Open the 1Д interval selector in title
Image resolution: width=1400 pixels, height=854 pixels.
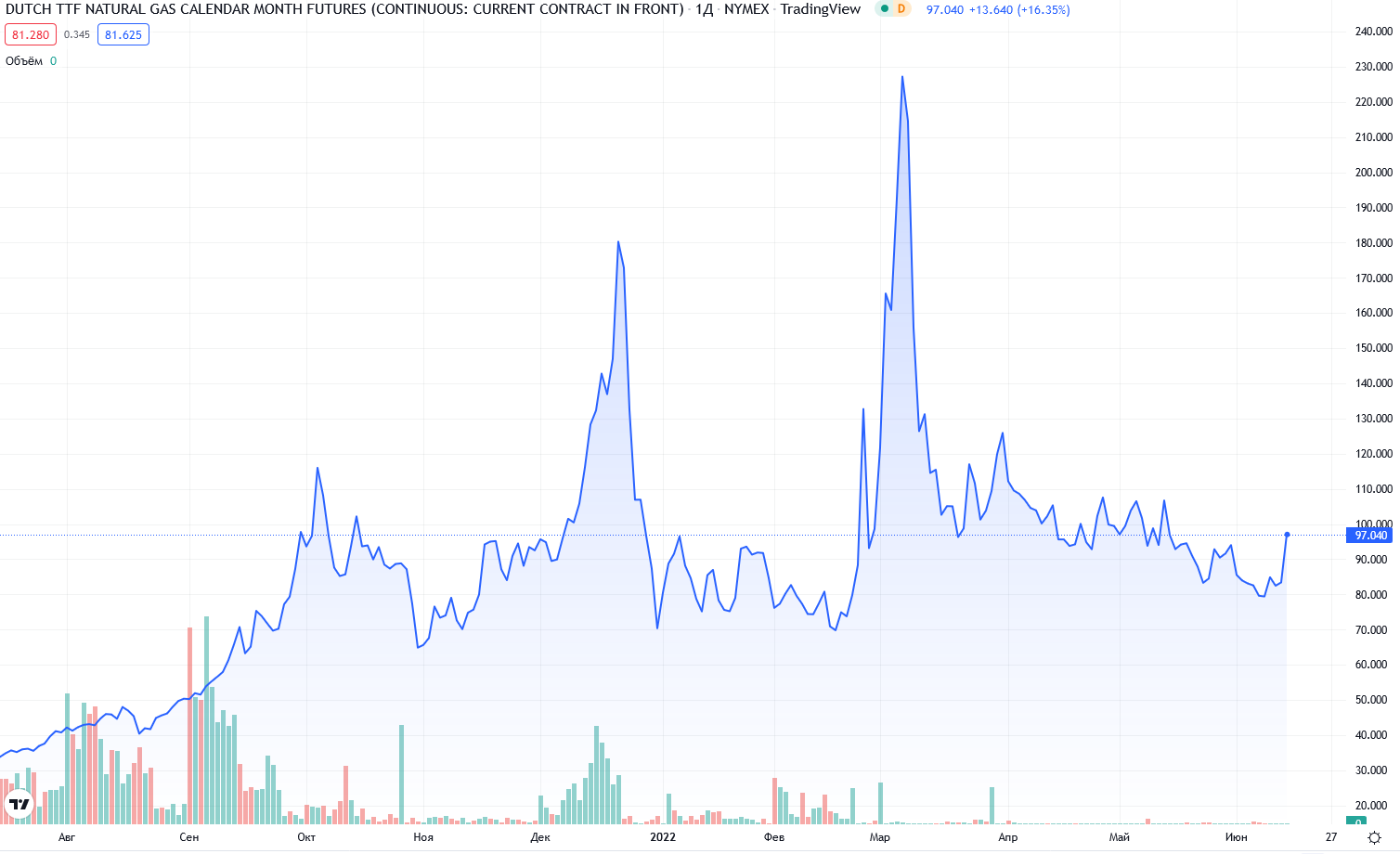pyautogui.click(x=704, y=9)
